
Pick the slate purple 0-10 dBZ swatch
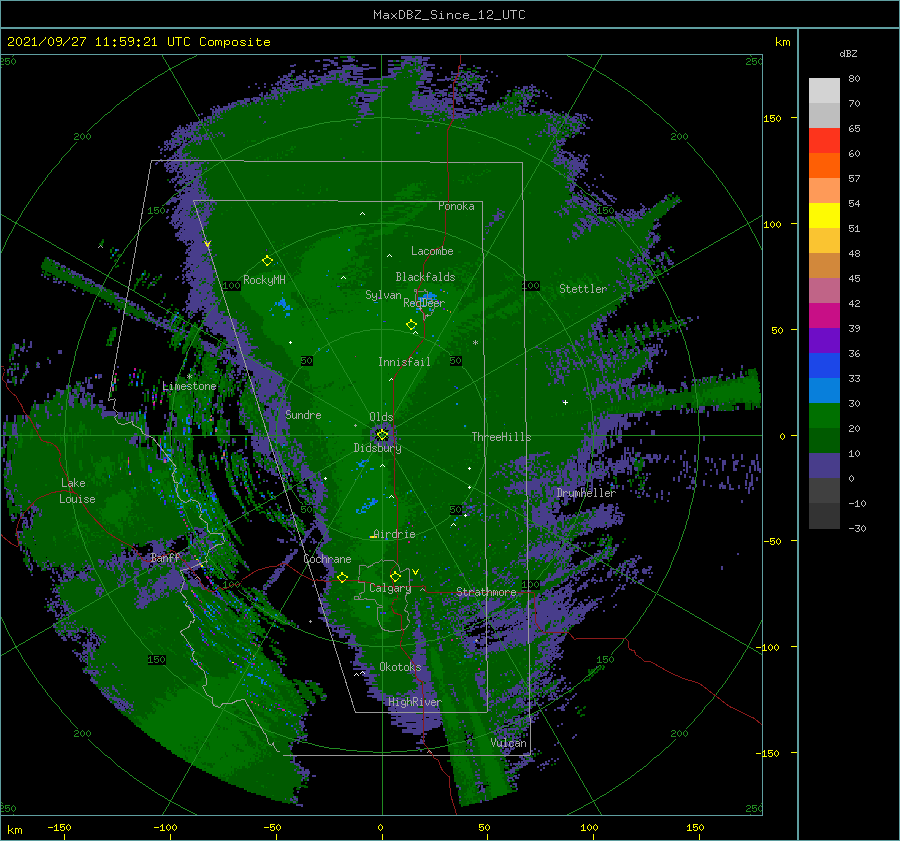[824, 465]
